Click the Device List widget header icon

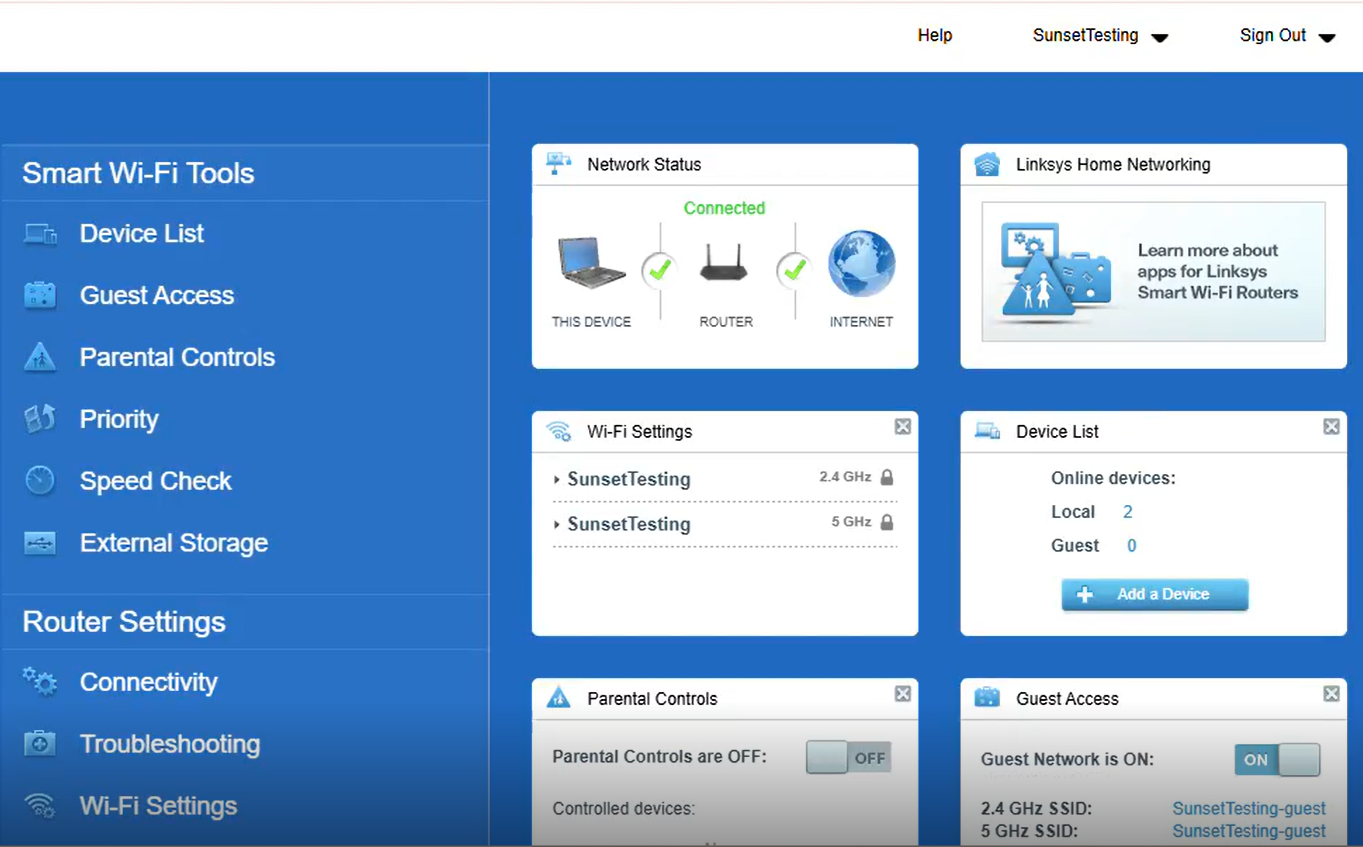pyautogui.click(x=987, y=431)
